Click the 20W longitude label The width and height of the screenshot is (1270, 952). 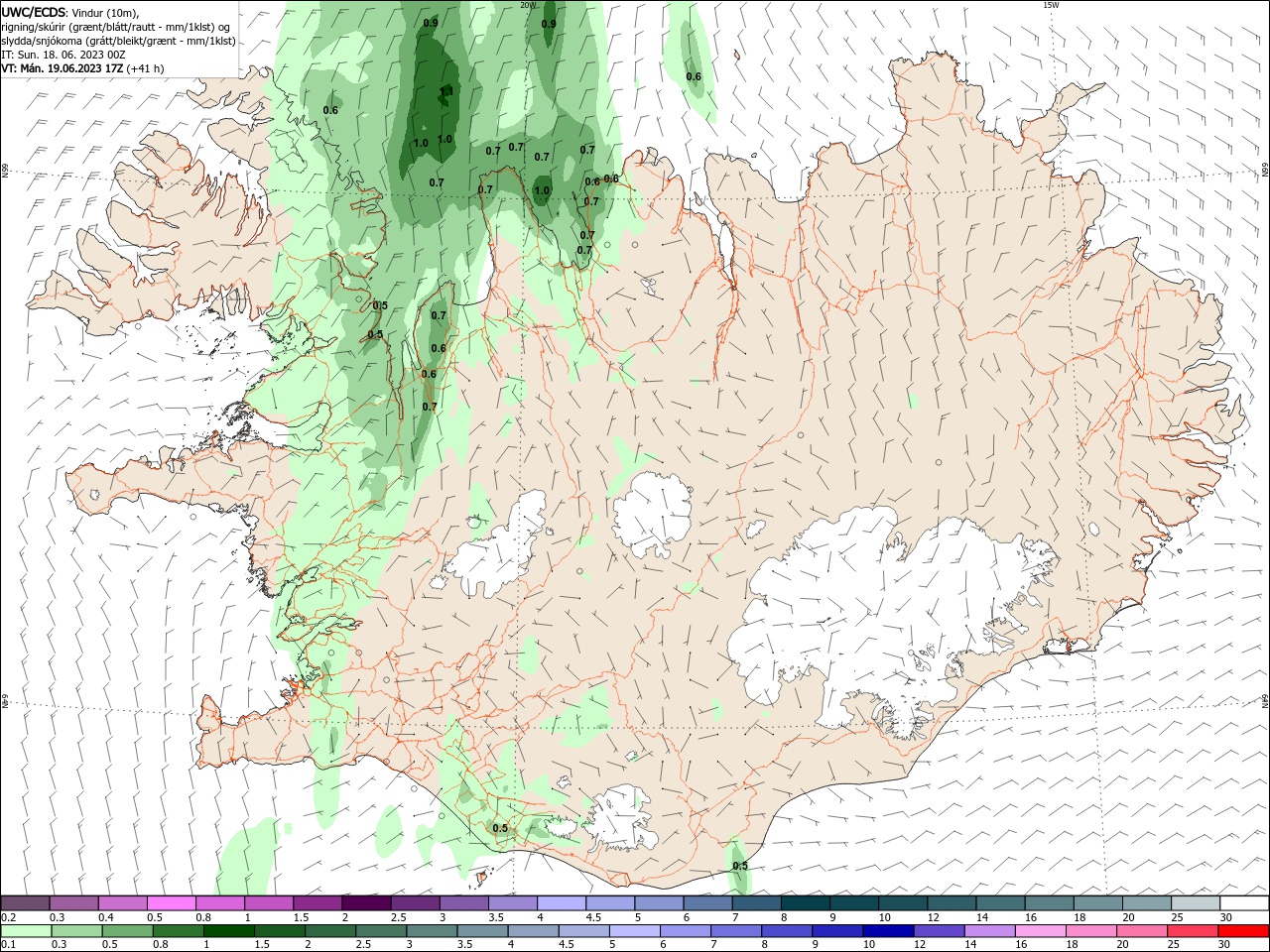(x=528, y=5)
